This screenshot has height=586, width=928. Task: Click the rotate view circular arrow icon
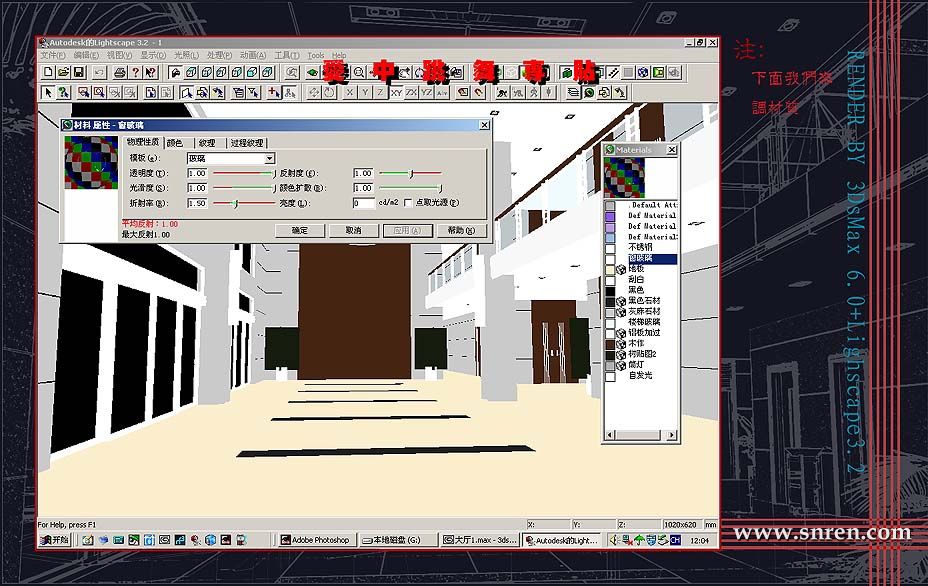(x=329, y=92)
